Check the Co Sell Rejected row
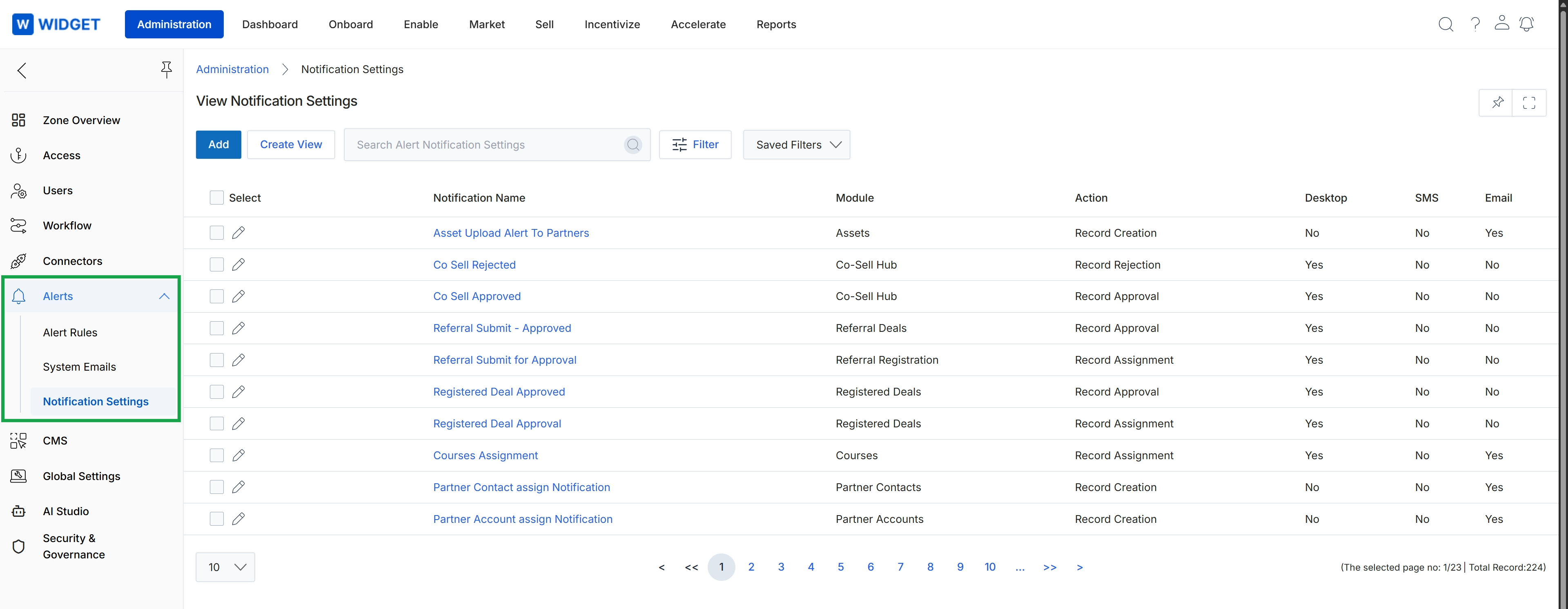 point(217,264)
